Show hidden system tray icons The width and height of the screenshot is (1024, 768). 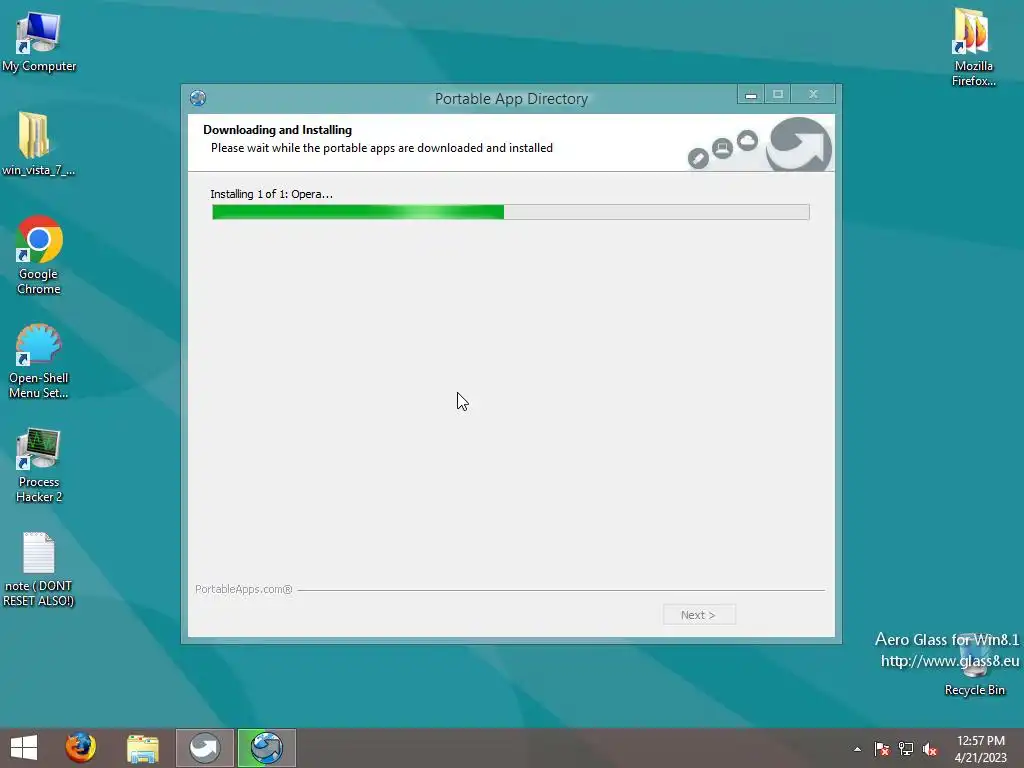click(857, 749)
